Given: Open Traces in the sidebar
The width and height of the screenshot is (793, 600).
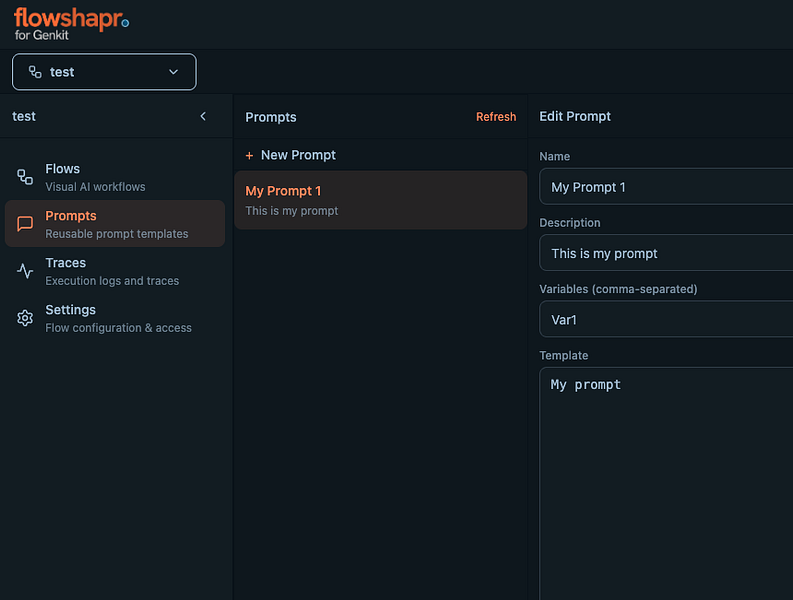Looking at the screenshot, I should [115, 271].
